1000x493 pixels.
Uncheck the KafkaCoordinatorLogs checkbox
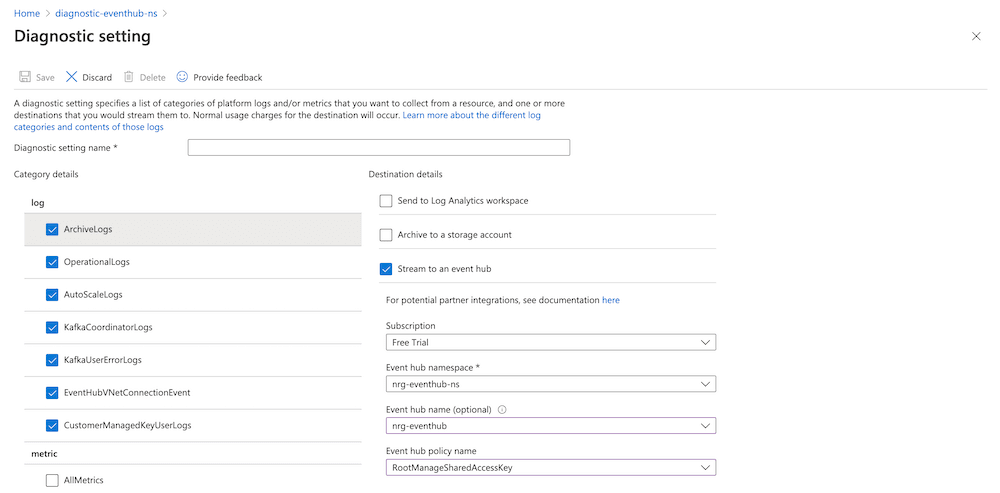tap(52, 327)
